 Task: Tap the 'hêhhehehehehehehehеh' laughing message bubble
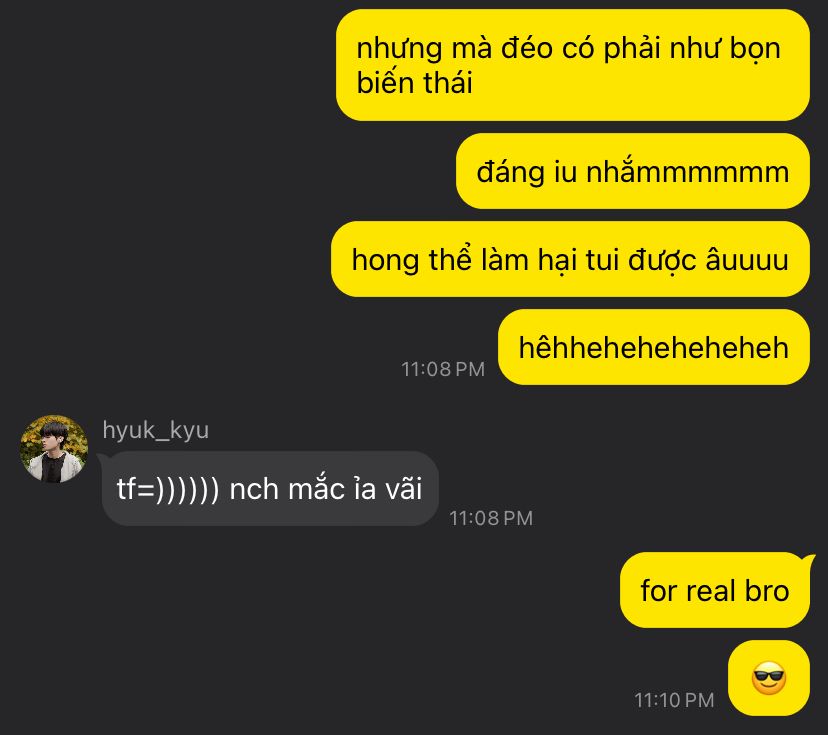coord(654,347)
